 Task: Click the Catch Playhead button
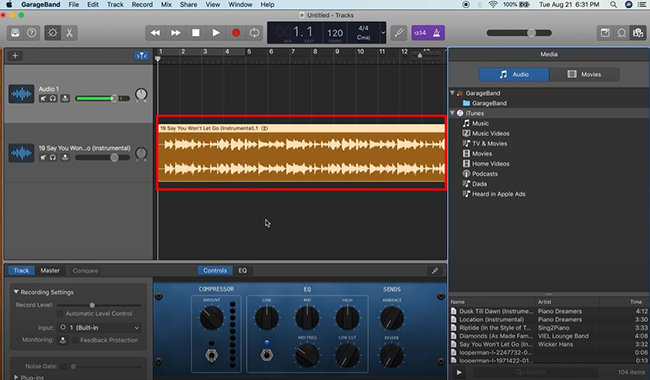(x=141, y=56)
